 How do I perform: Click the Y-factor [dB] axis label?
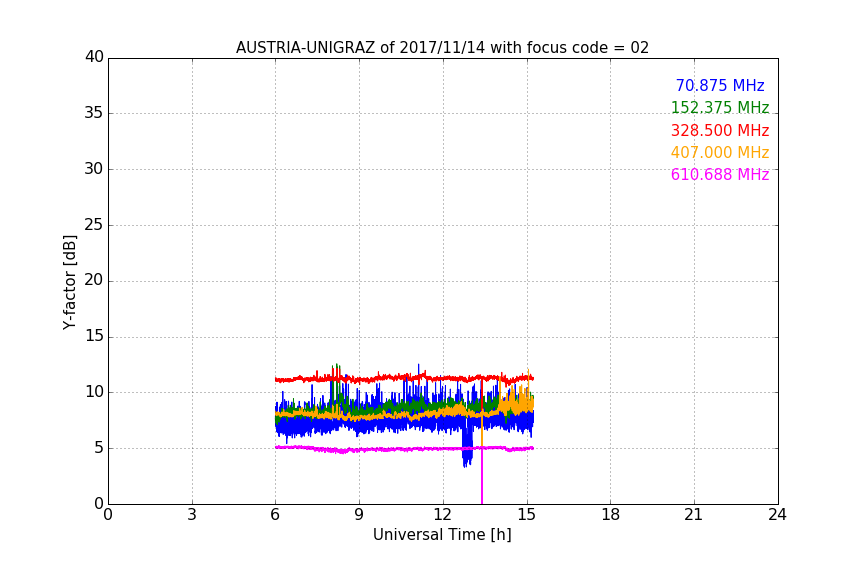[69, 282]
